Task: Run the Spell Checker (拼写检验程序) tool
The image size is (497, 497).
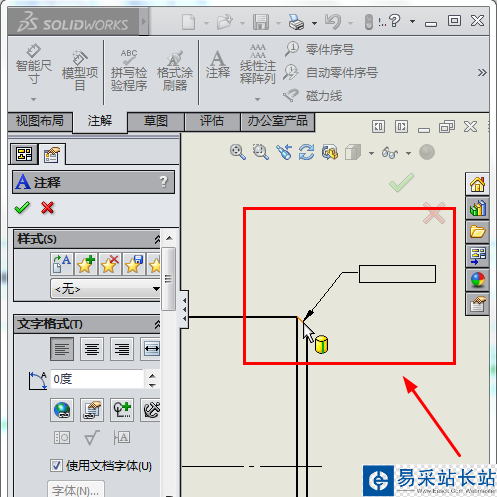Action: (x=129, y=71)
